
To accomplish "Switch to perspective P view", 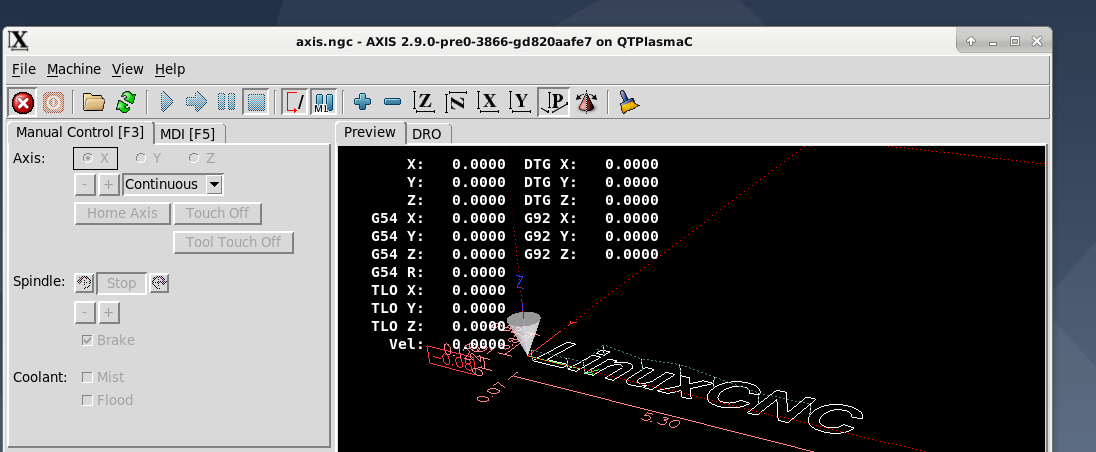I will click(554, 103).
